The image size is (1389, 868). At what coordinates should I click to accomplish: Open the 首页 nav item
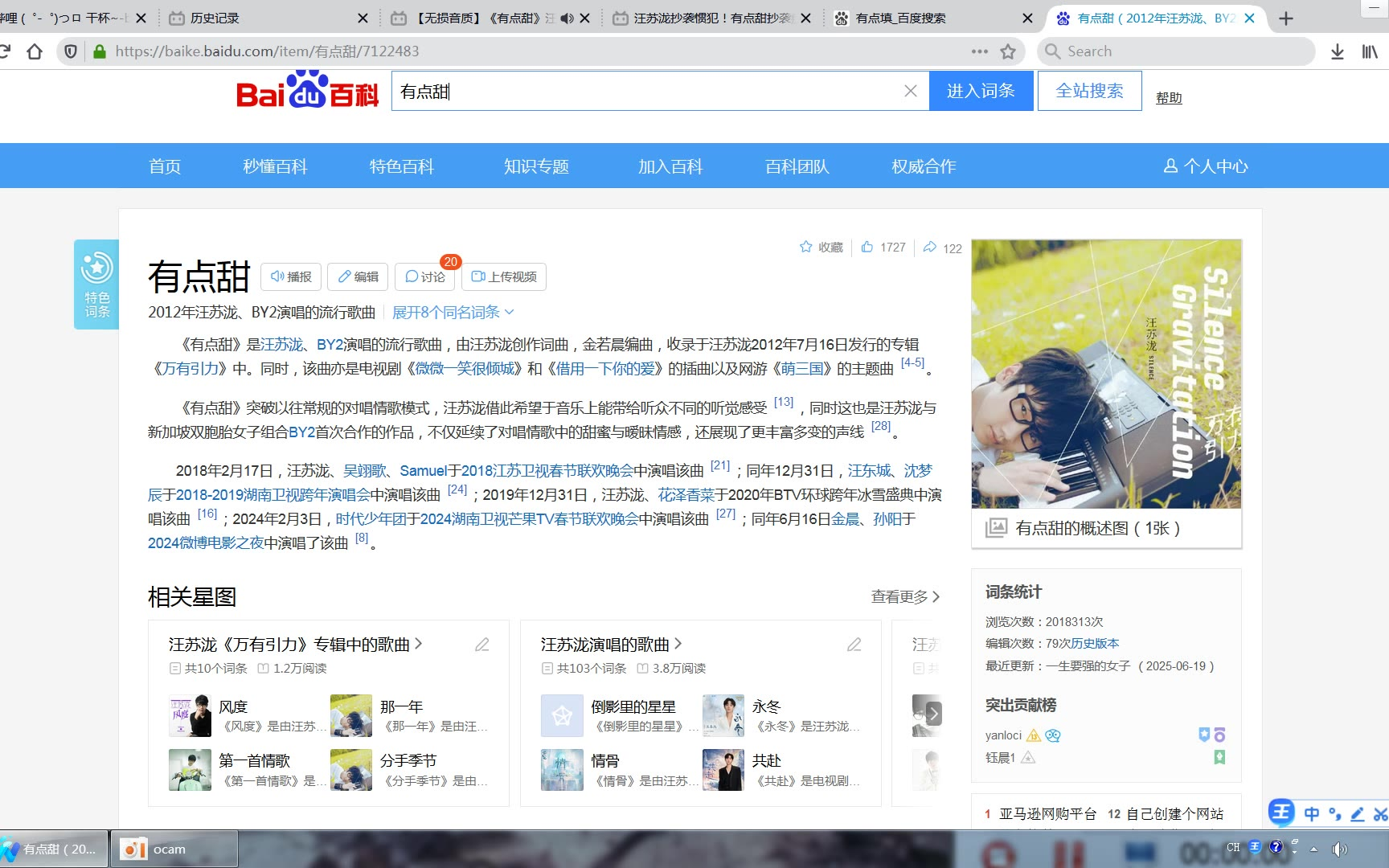tap(165, 166)
